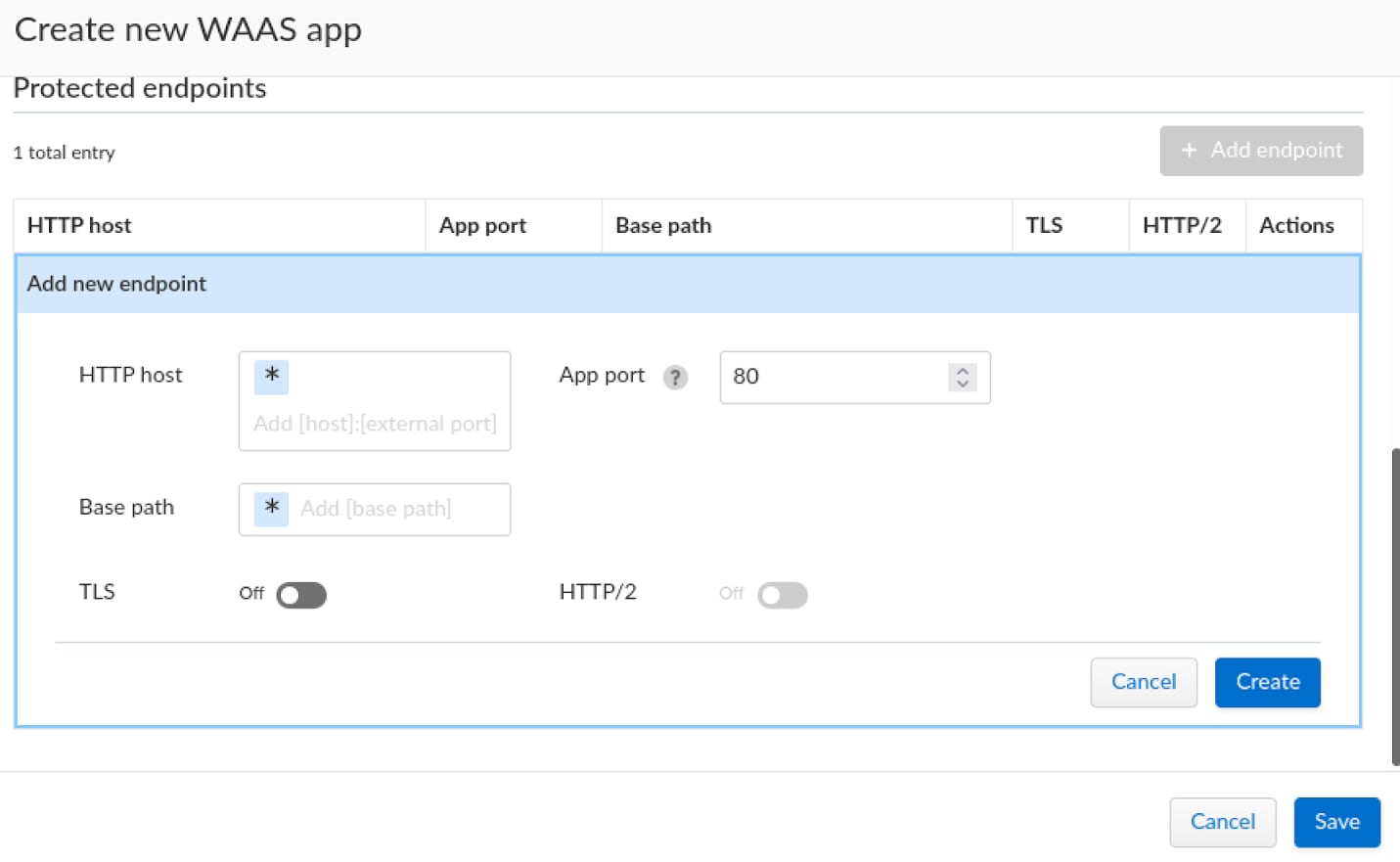The image size is (1400, 862).
Task: Select the asterisk tag in HTTP host
Action: click(x=271, y=377)
